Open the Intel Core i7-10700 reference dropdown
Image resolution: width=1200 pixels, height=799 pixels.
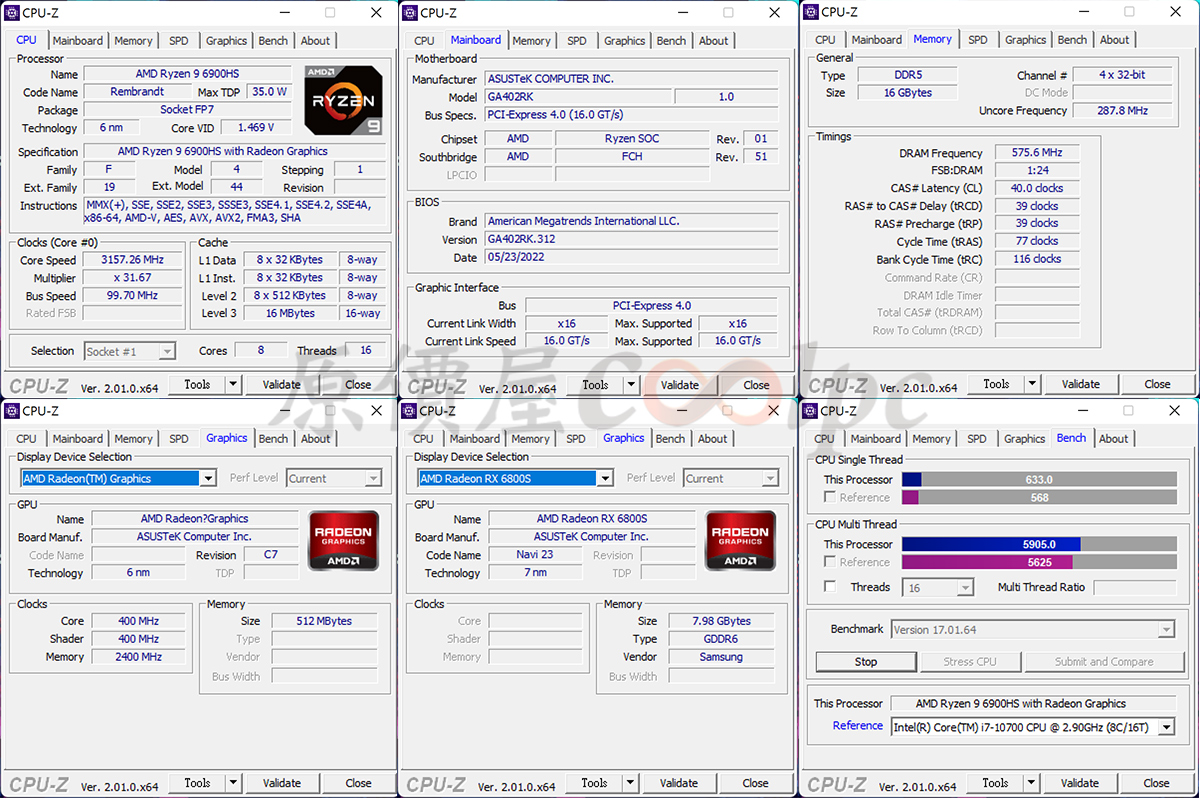1165,727
